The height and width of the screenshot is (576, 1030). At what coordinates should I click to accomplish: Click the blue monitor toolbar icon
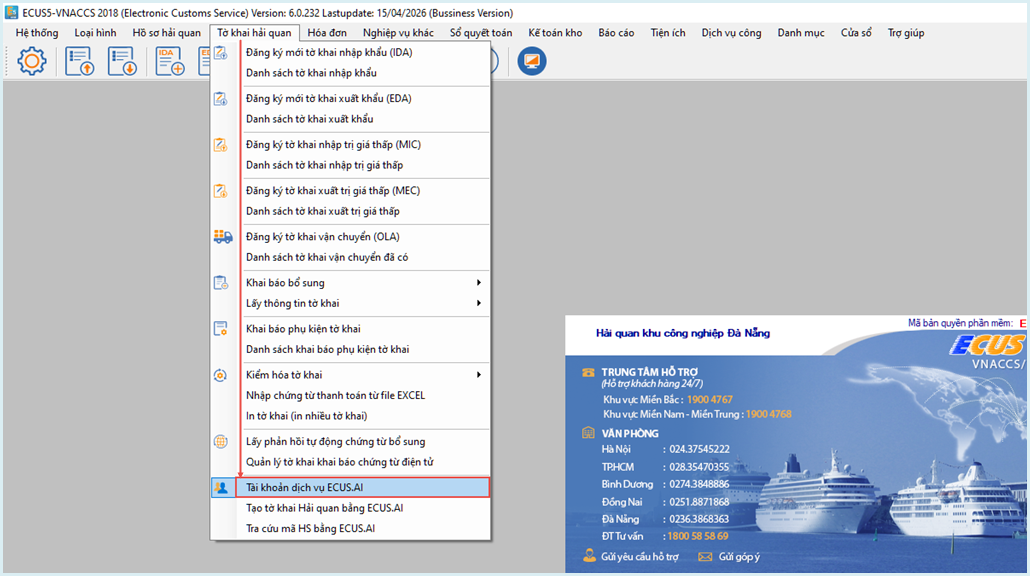tap(532, 61)
